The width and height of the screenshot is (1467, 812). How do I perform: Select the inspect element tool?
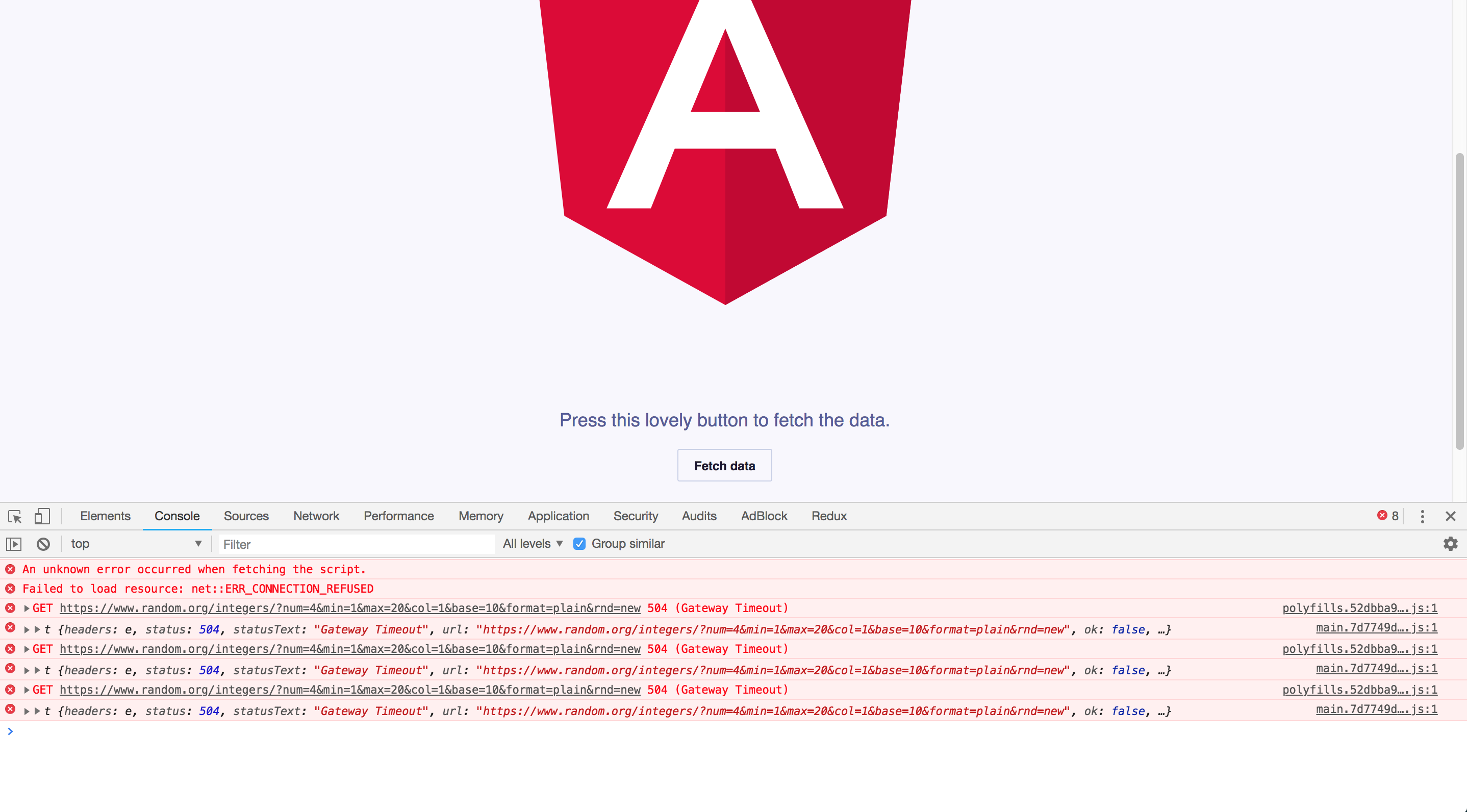[14, 517]
